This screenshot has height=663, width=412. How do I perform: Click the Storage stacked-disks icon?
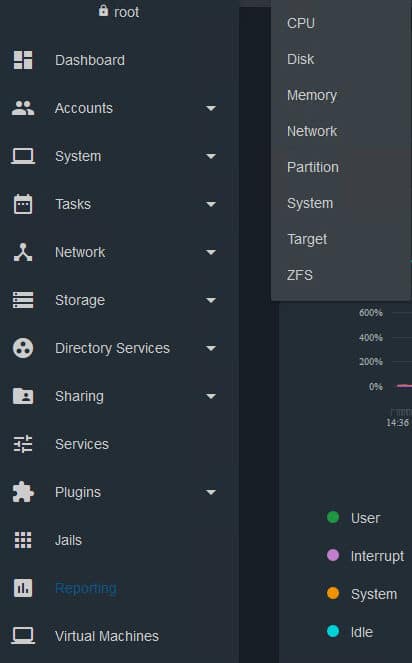[23, 300]
